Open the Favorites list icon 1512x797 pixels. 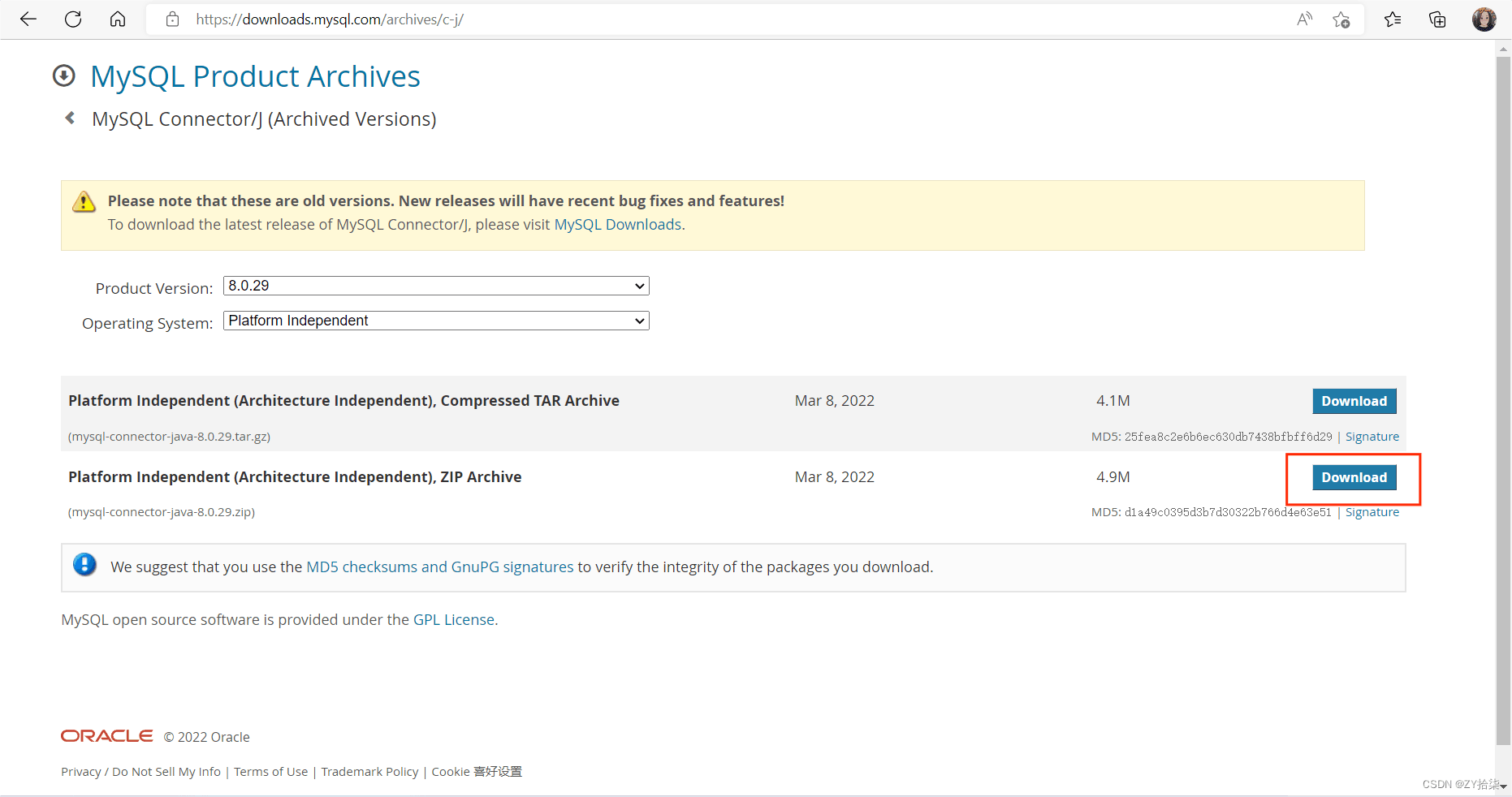1393,19
